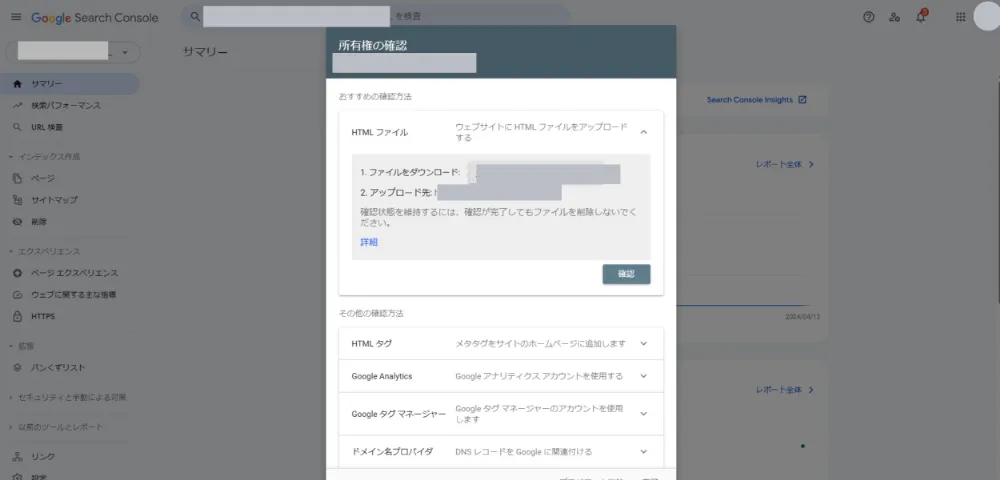1000x480 pixels.
Task: Expand 以前のツールとレポート
Action: point(56,427)
